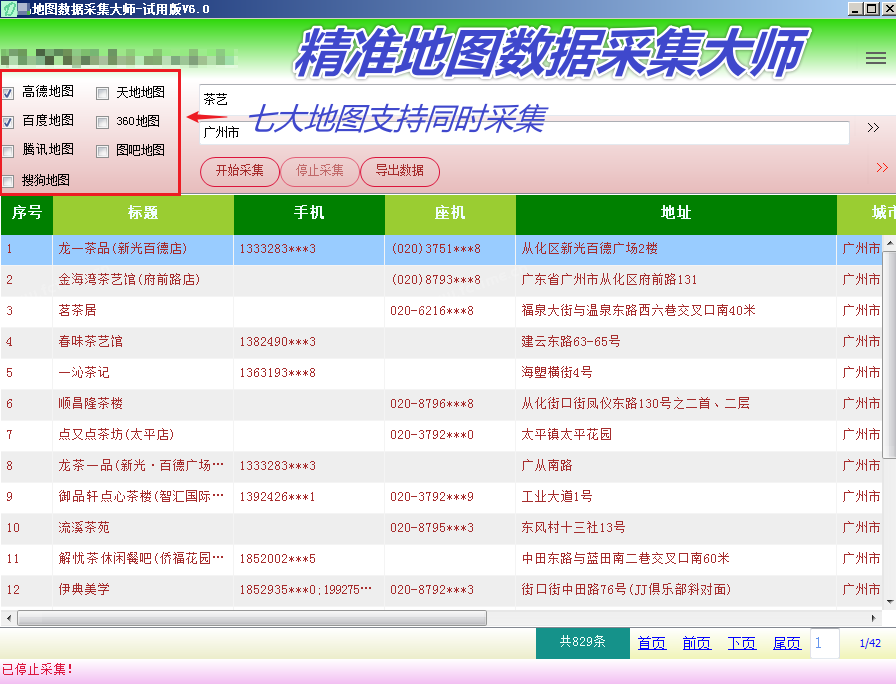This screenshot has width=896, height=684.
Task: Sort by the 标题 column header
Action: pyautogui.click(x=143, y=214)
